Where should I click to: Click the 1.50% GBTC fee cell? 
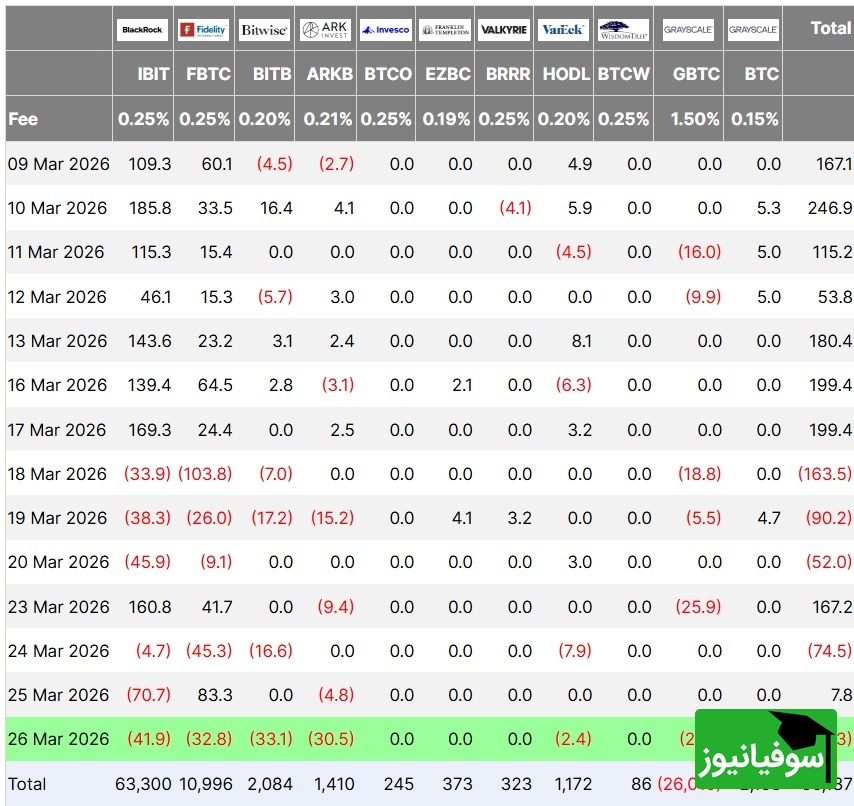(x=696, y=118)
